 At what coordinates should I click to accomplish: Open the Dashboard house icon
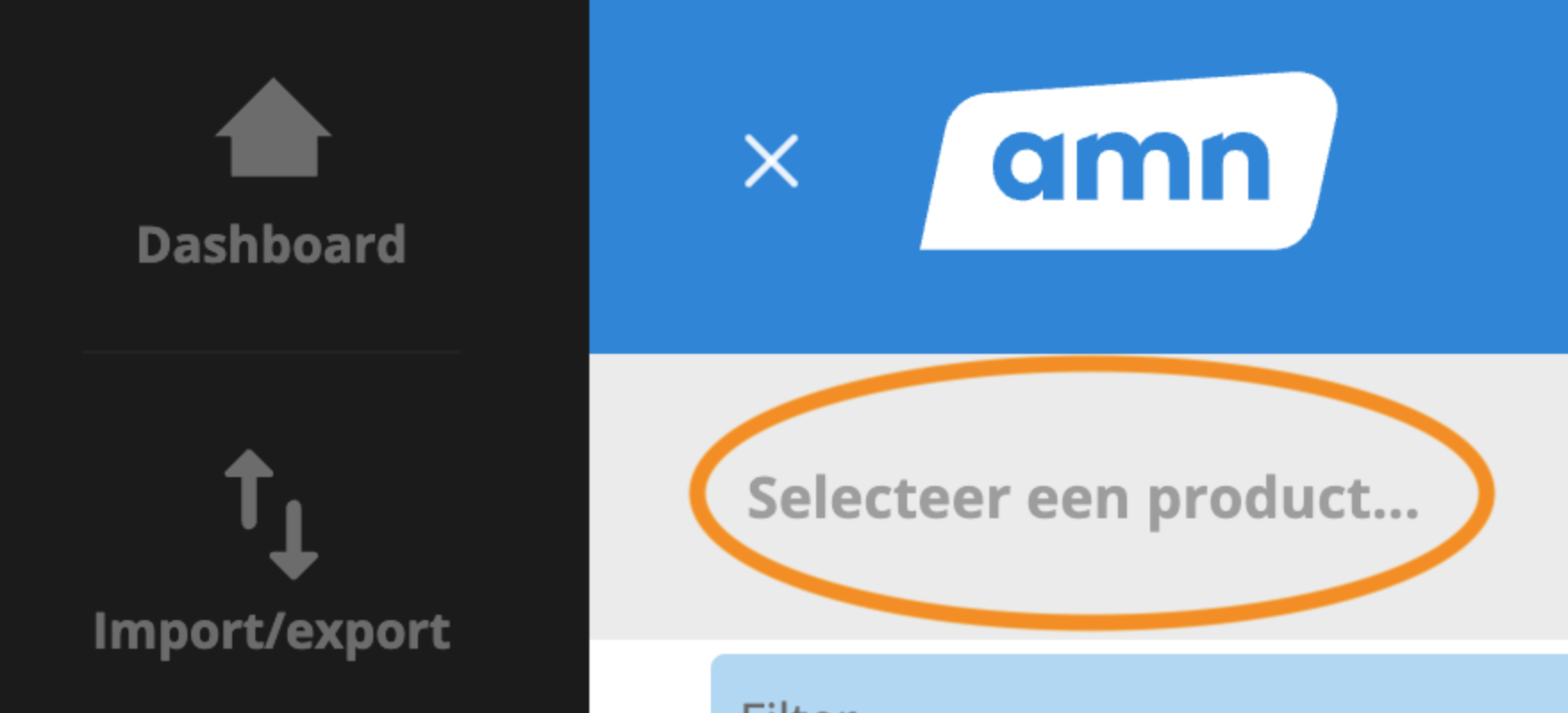(x=273, y=128)
